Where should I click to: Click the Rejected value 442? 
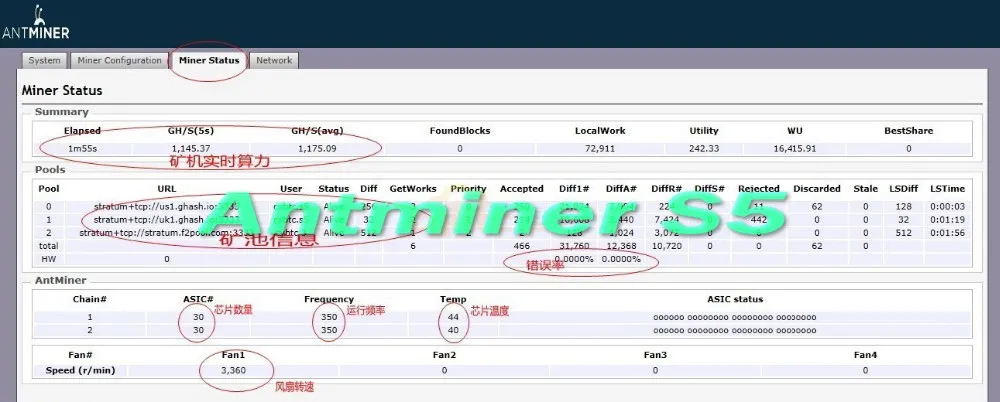coord(758,220)
